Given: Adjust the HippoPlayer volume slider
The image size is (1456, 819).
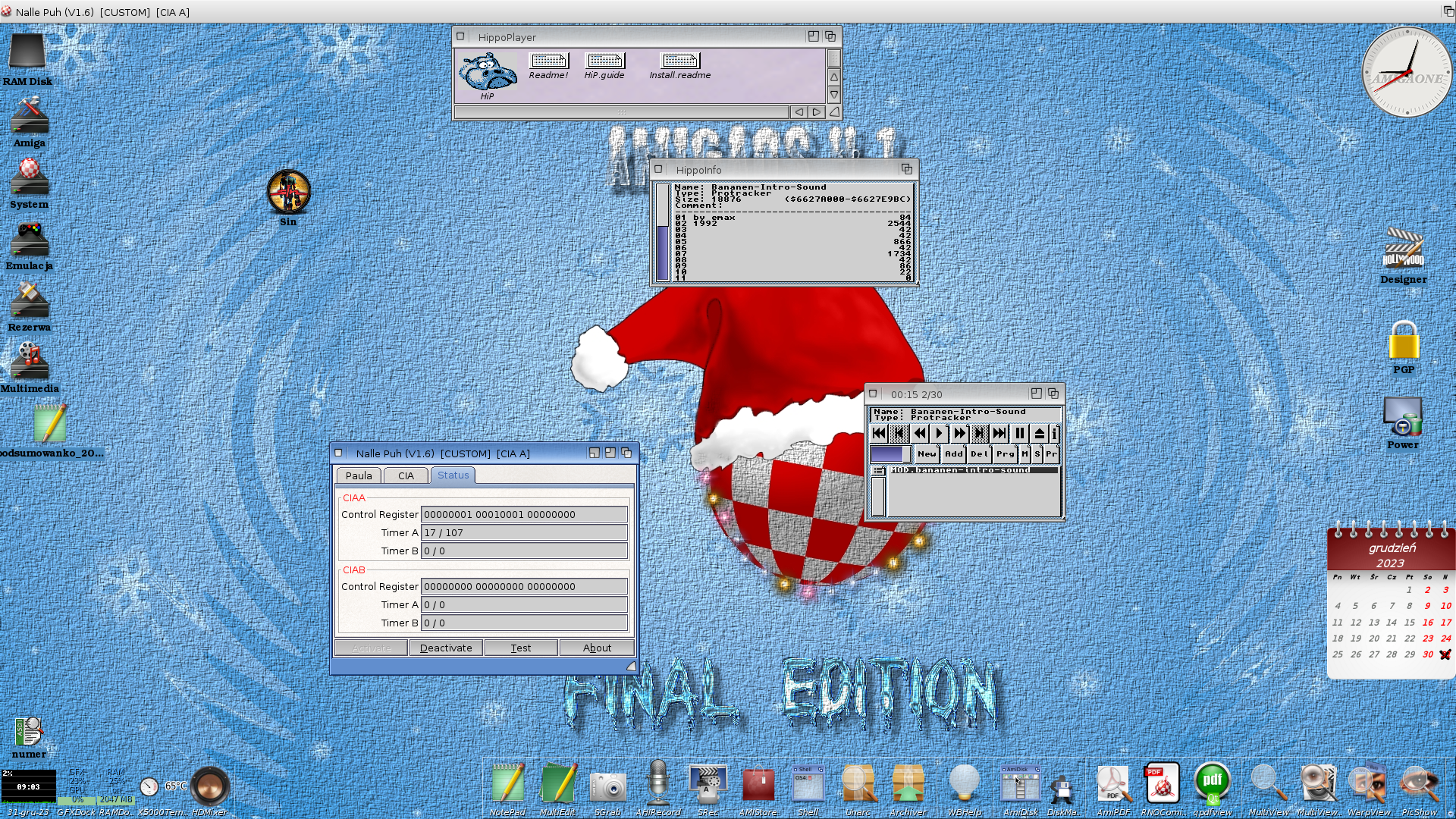Looking at the screenshot, I should click(x=890, y=454).
